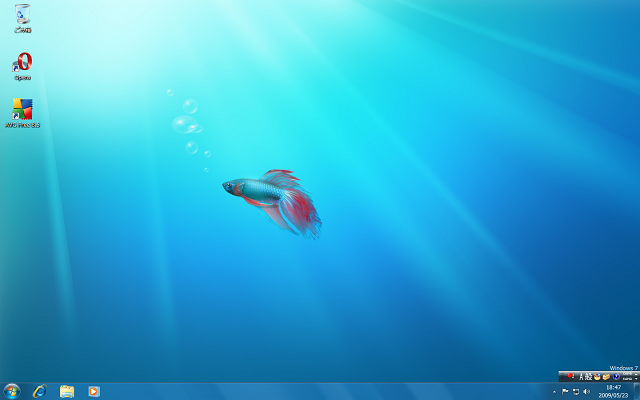The image size is (640, 400).
Task: Toggle KANA on the language bar
Action: tap(627, 379)
